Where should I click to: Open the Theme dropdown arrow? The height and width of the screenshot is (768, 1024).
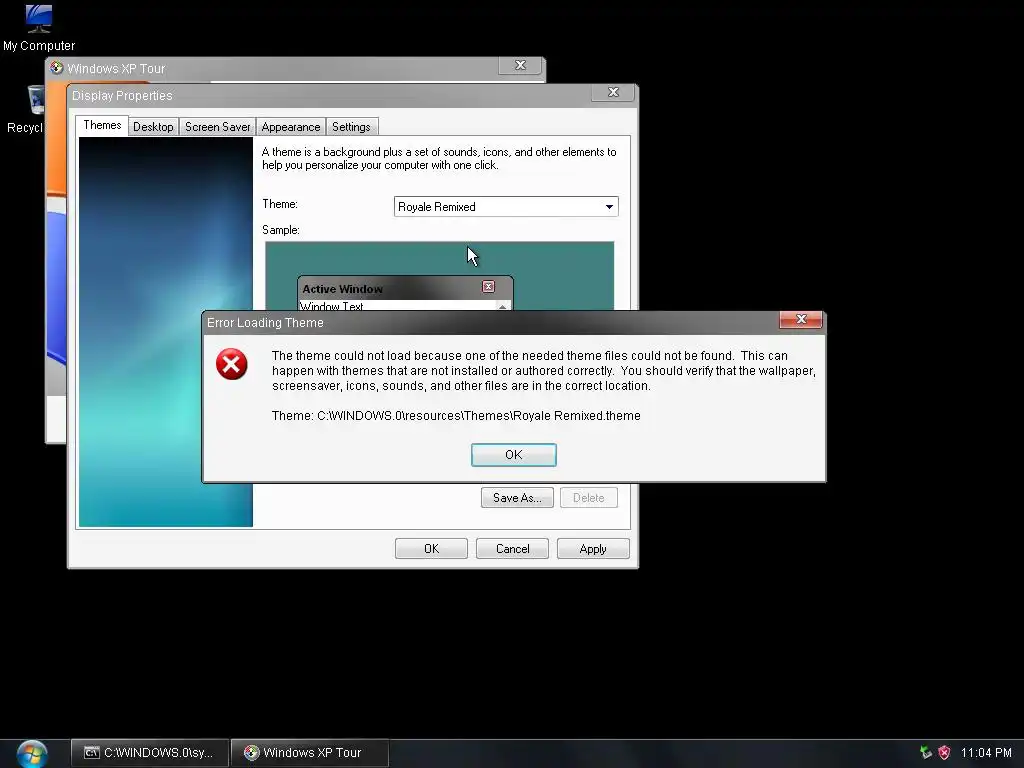click(x=609, y=206)
